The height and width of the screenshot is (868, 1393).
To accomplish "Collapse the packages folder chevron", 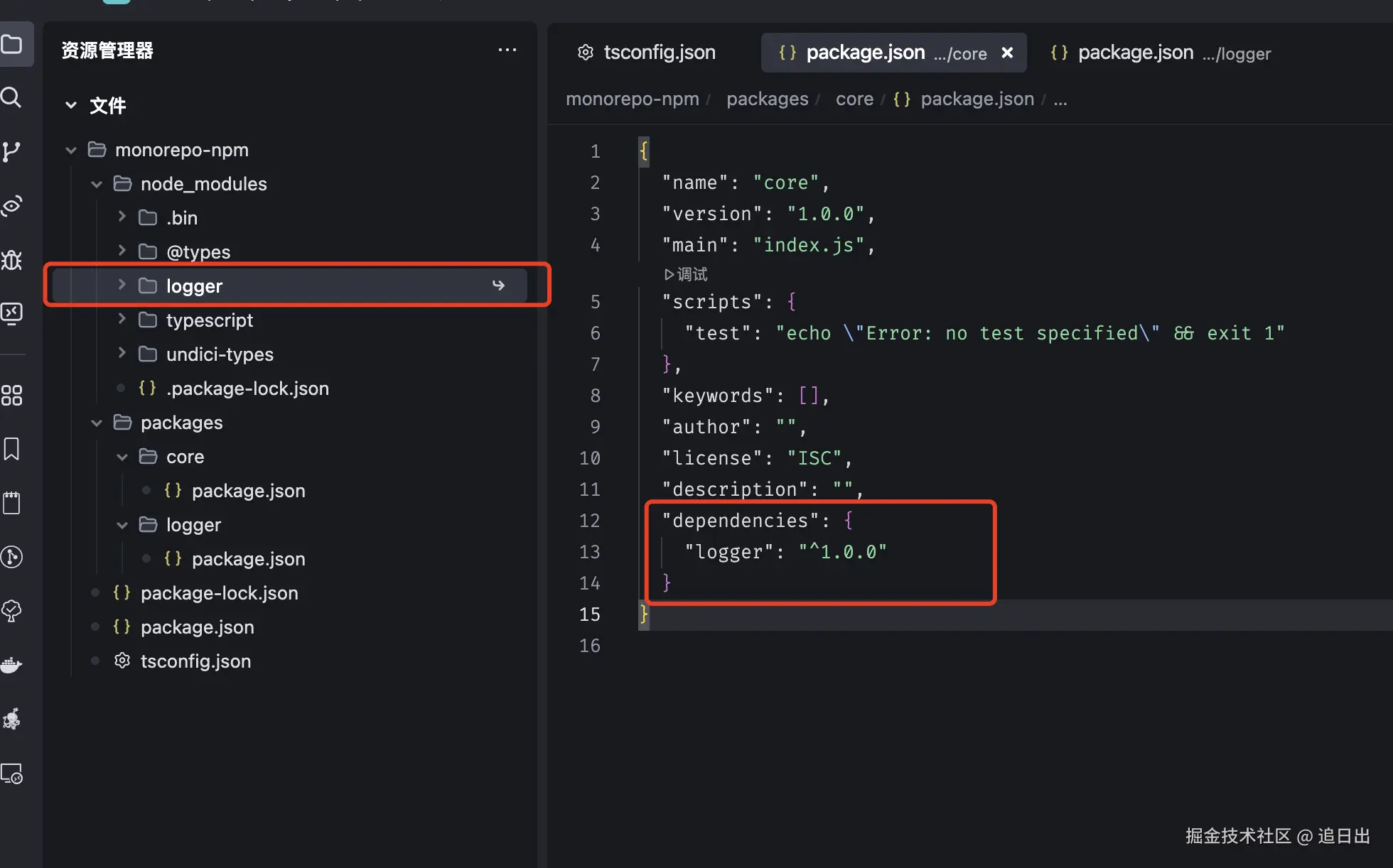I will click(x=97, y=423).
